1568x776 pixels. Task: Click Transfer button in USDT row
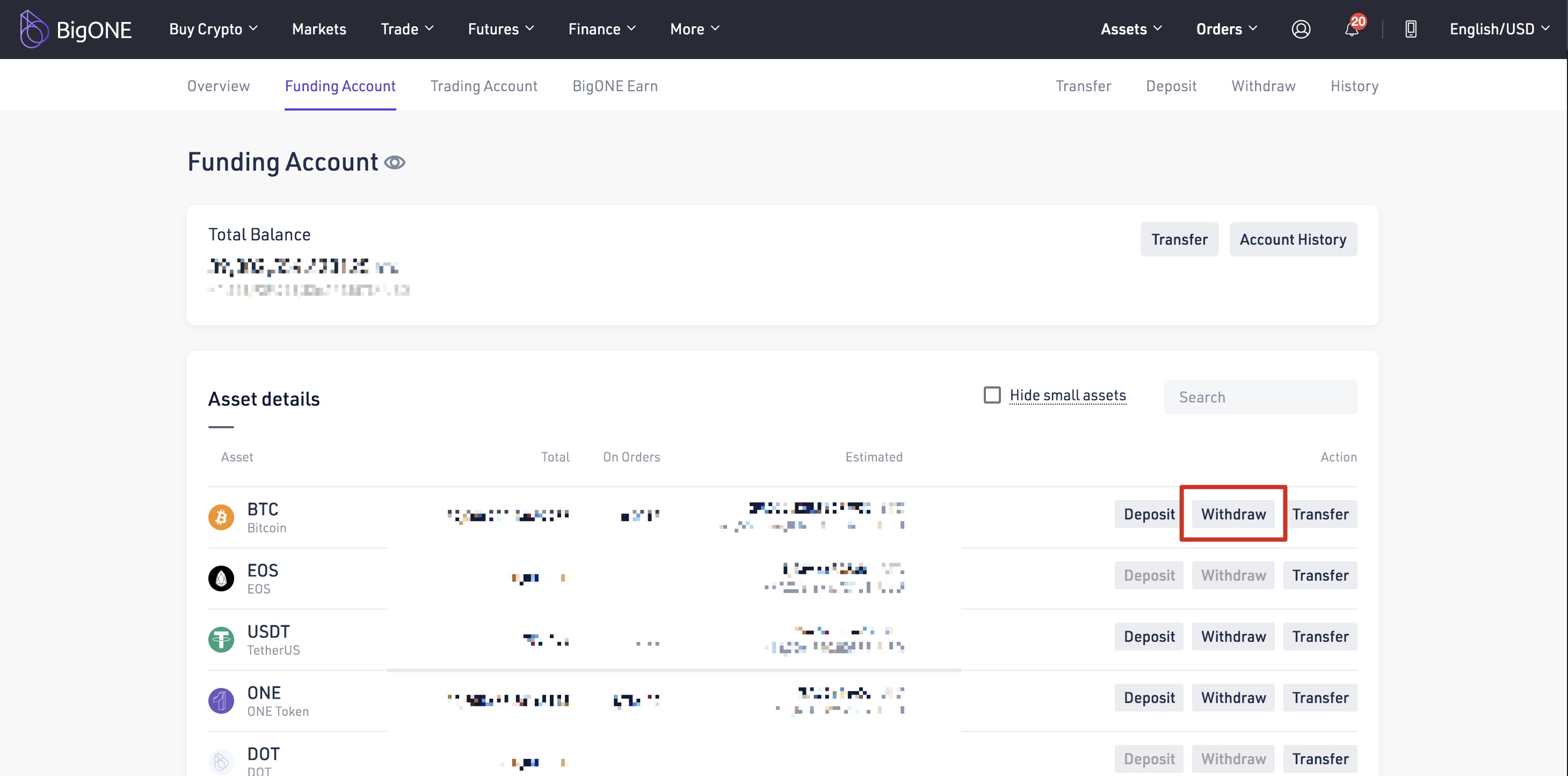pyautogui.click(x=1320, y=636)
